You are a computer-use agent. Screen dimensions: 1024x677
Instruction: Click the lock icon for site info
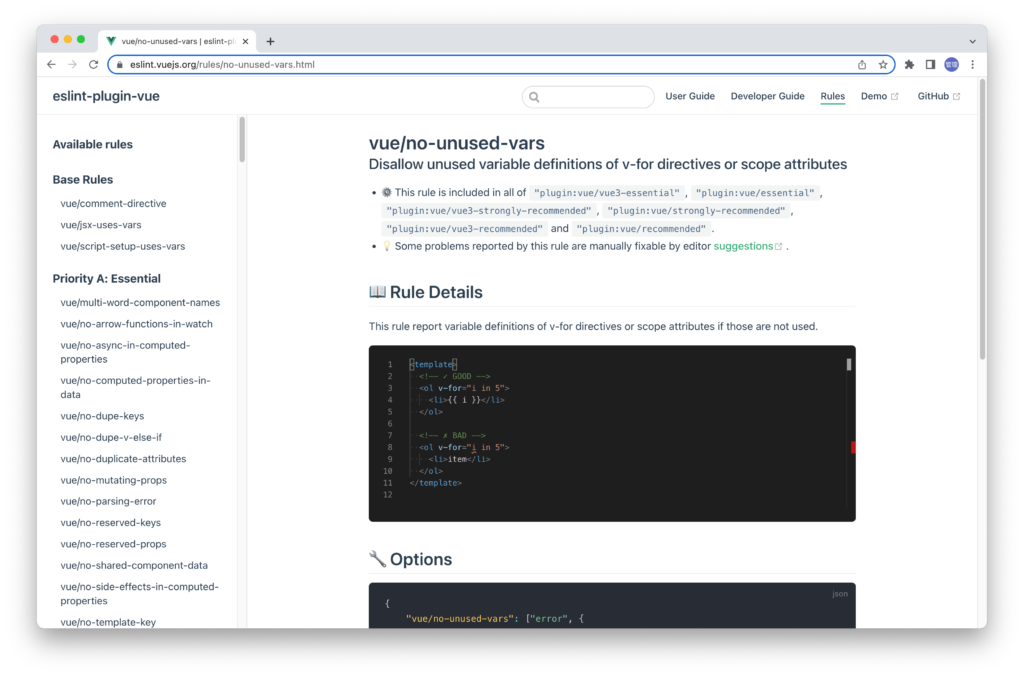(x=120, y=63)
